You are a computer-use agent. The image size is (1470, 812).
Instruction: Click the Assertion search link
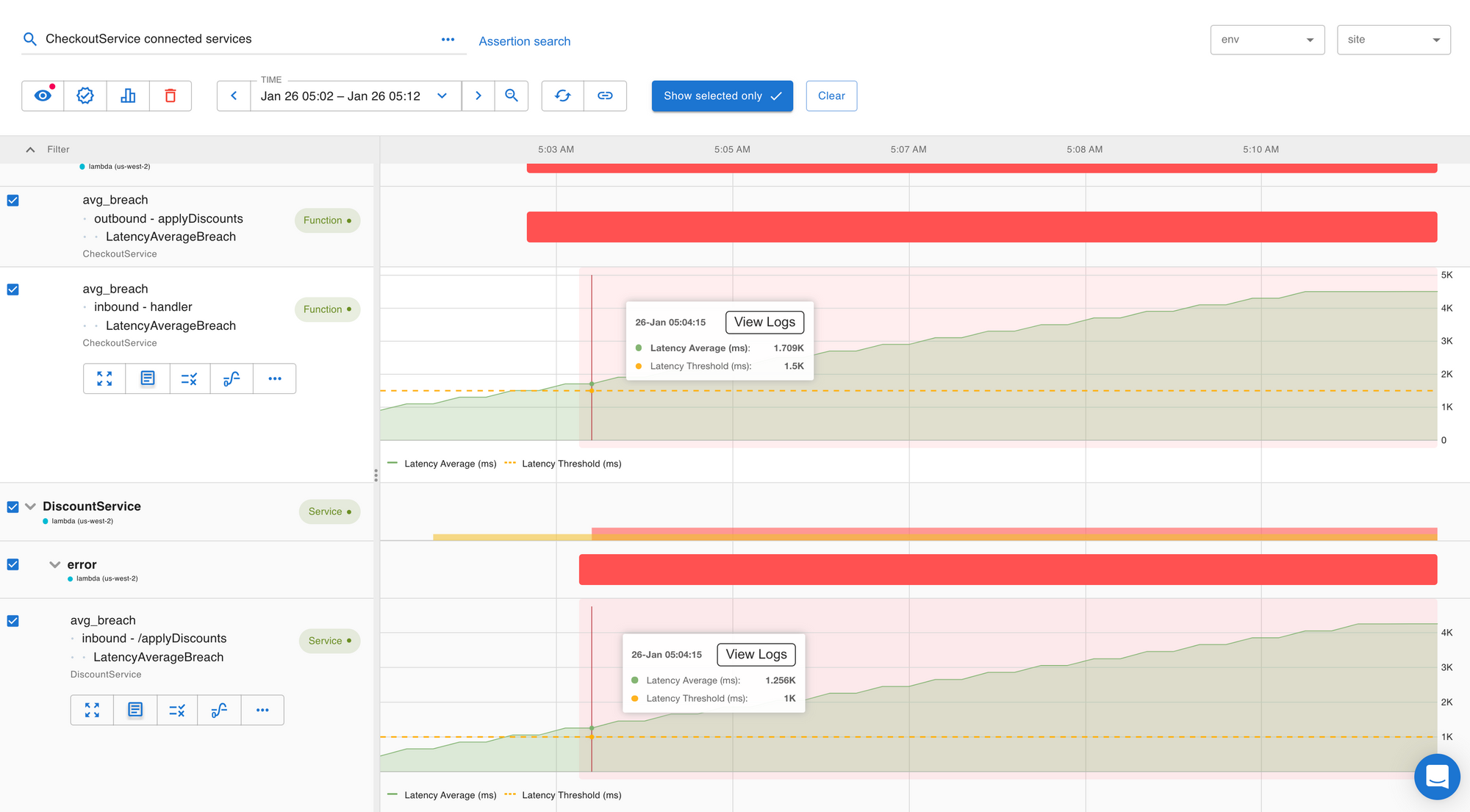tap(524, 41)
